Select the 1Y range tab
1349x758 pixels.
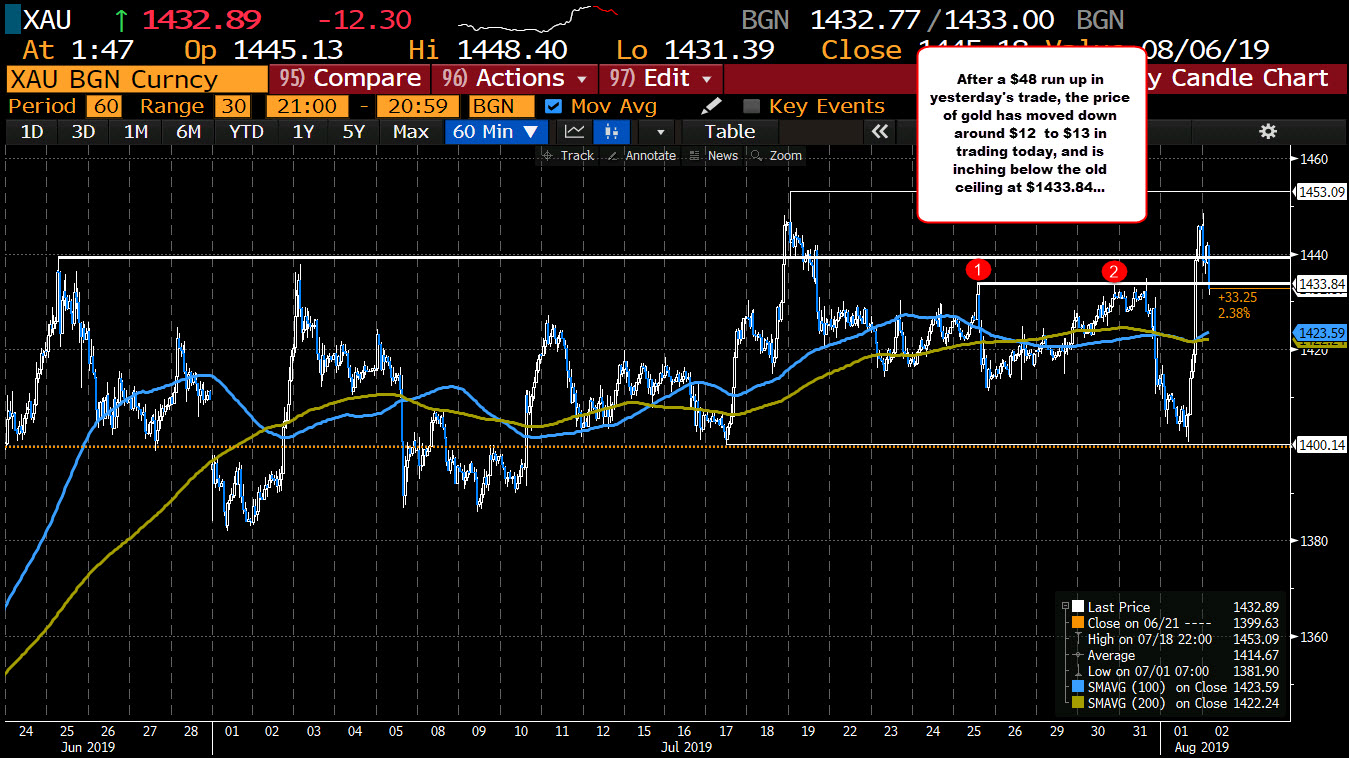[x=302, y=131]
